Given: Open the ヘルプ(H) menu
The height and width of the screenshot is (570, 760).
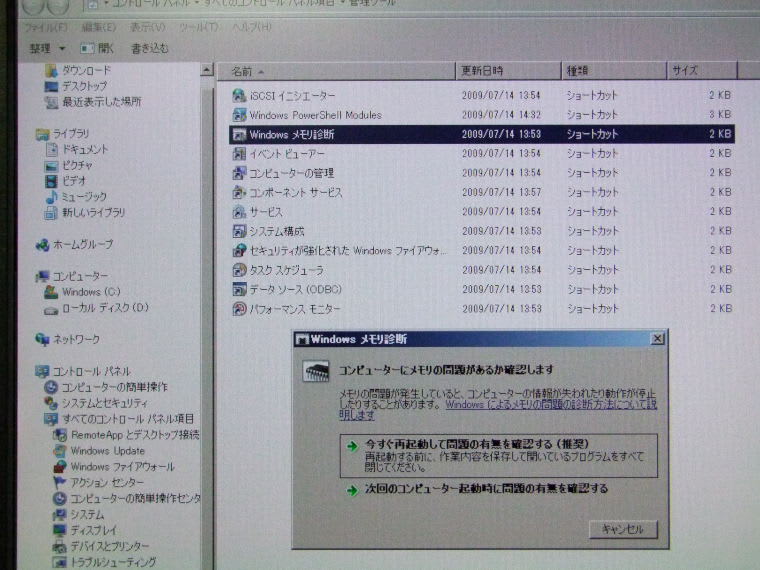Looking at the screenshot, I should (252, 27).
